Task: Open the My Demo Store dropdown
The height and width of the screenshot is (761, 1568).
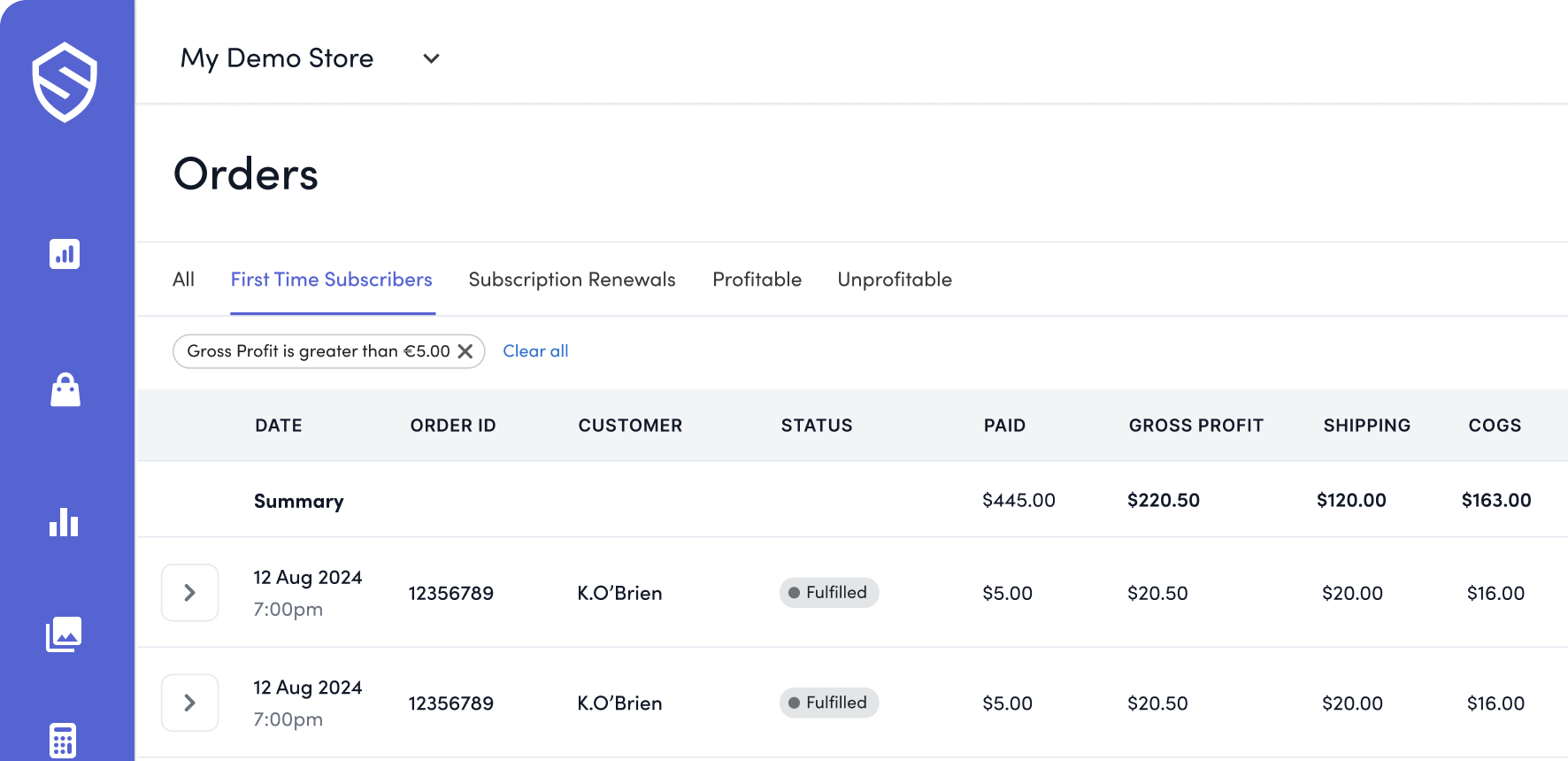Action: (x=431, y=58)
